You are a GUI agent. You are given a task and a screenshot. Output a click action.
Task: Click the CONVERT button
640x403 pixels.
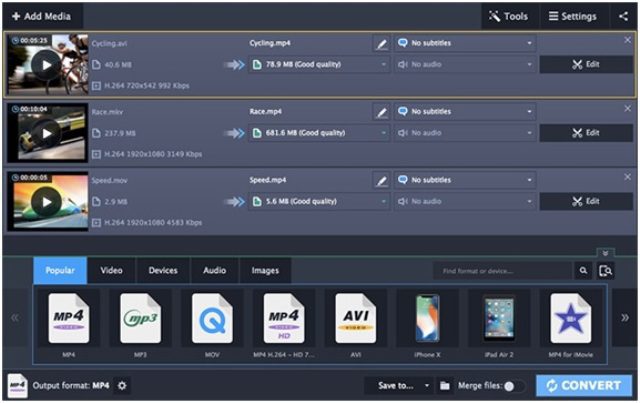point(584,385)
